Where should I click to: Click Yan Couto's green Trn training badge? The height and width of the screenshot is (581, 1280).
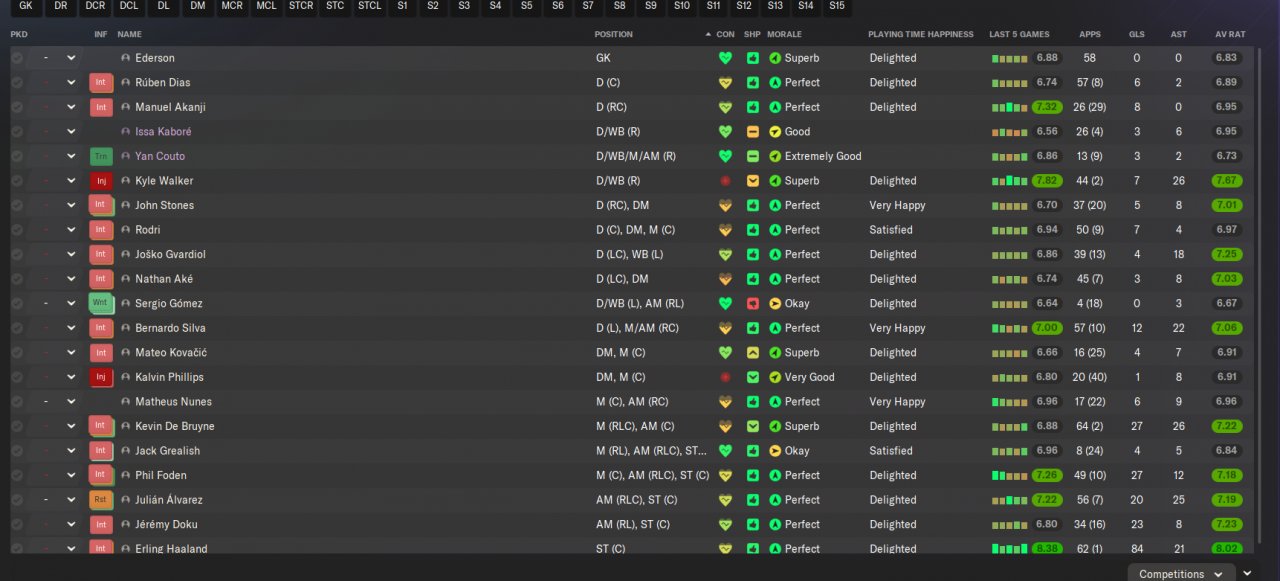point(100,156)
